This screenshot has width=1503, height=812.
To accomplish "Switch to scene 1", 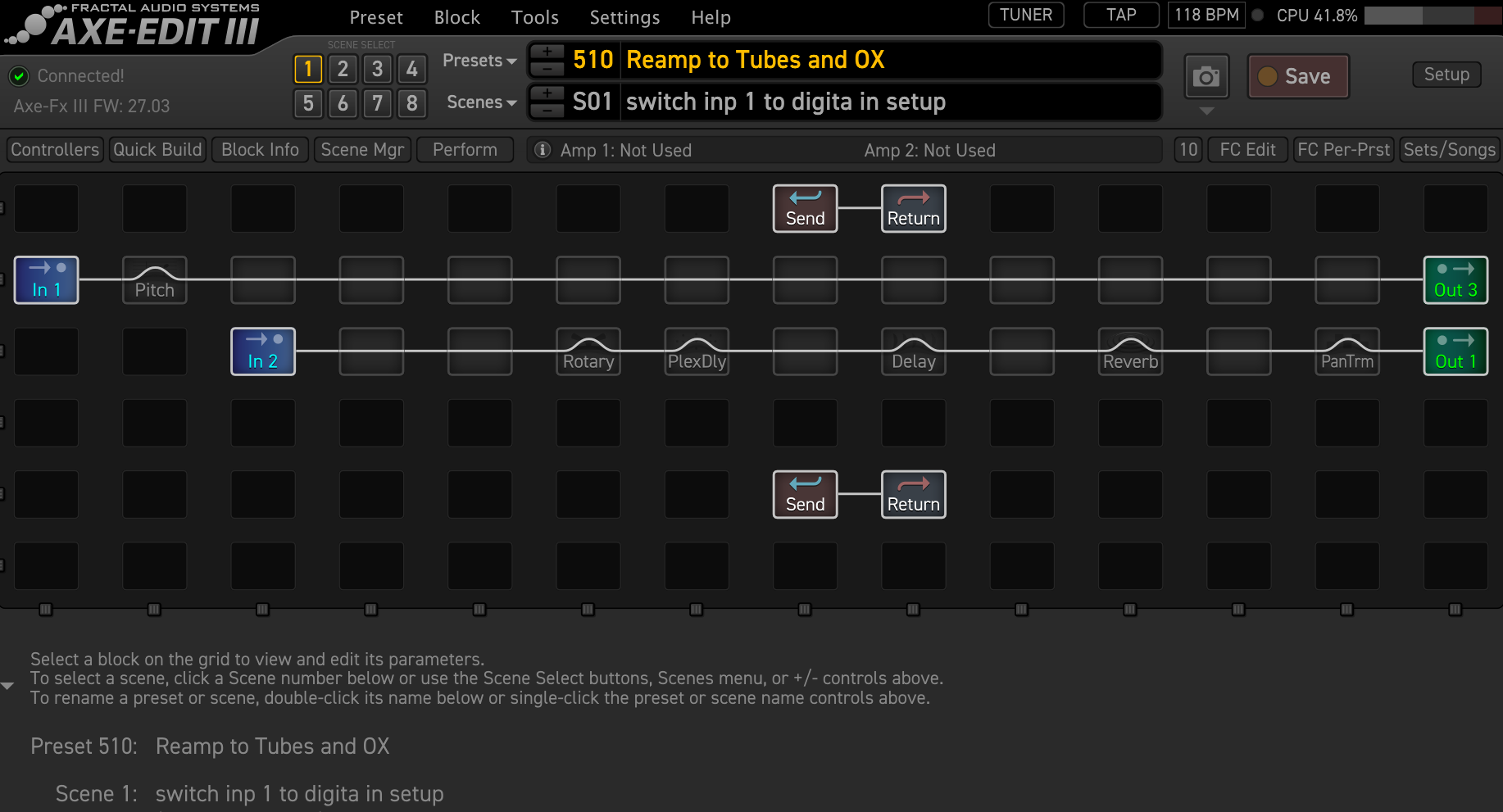I will tap(308, 70).
